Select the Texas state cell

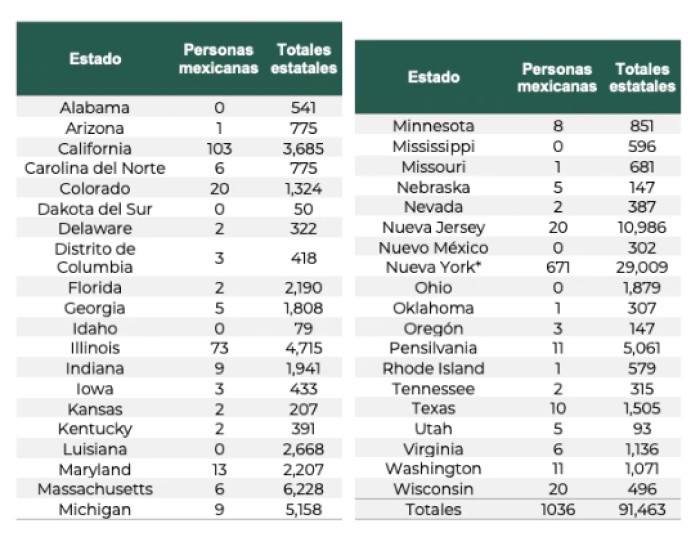click(x=433, y=408)
